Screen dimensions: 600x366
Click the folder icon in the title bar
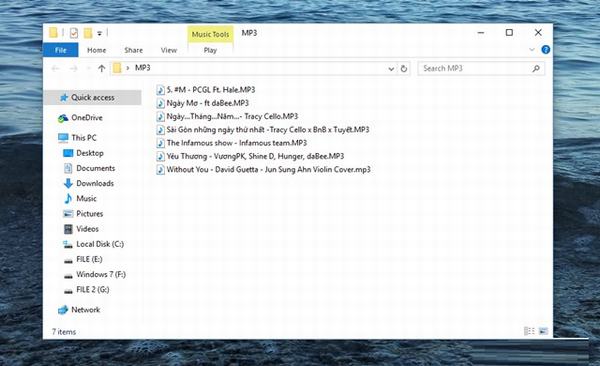pyautogui.click(x=53, y=33)
